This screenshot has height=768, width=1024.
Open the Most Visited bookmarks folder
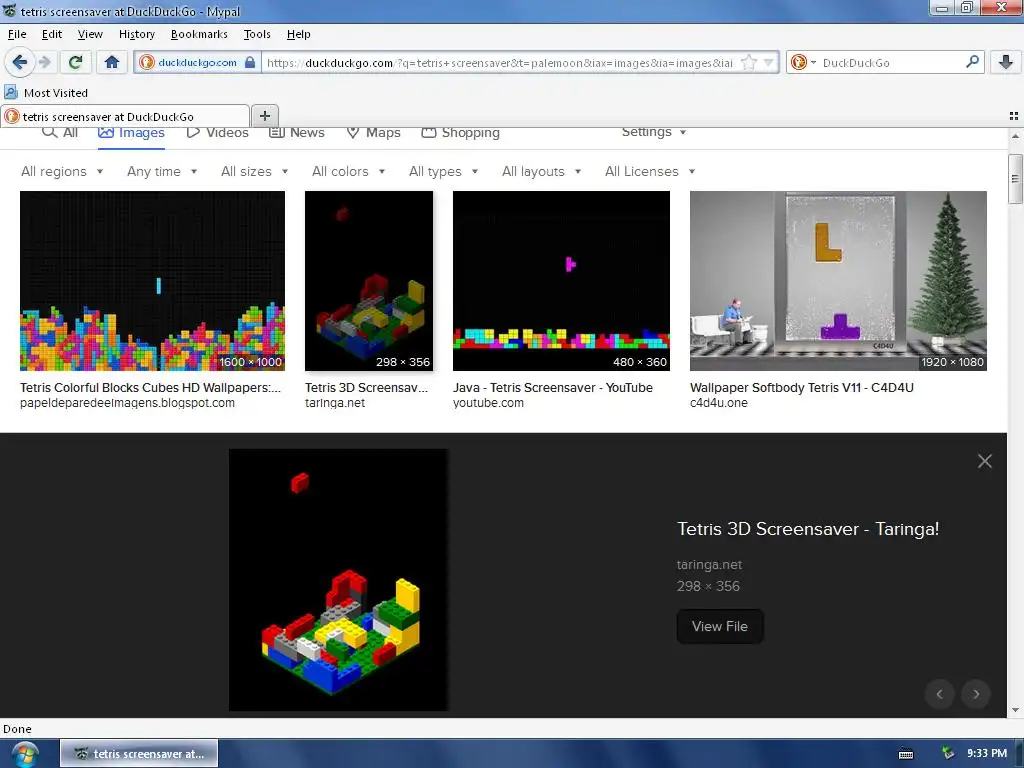point(46,93)
